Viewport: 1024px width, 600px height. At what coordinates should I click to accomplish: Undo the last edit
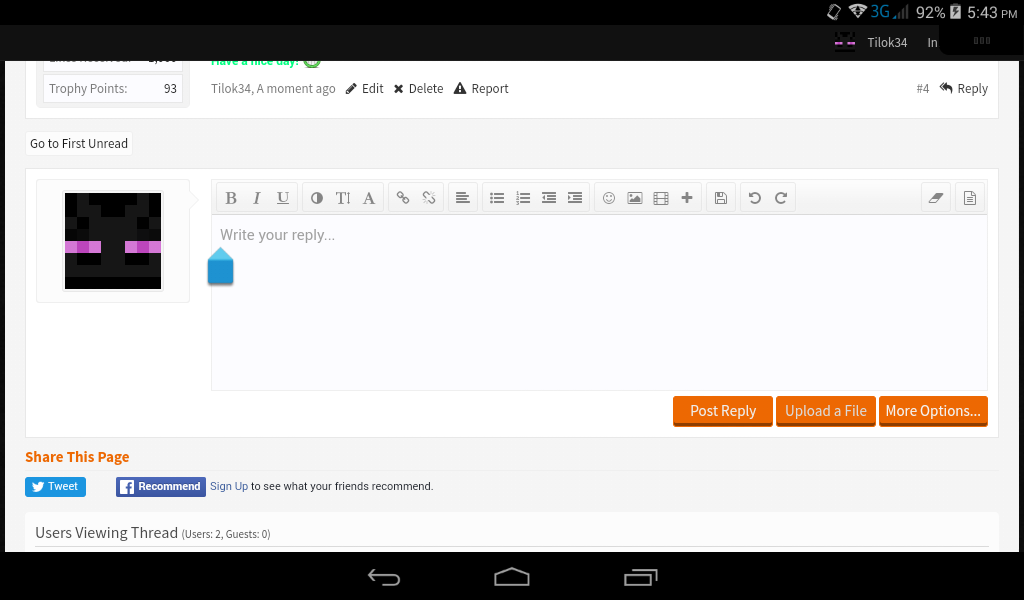pyautogui.click(x=755, y=198)
